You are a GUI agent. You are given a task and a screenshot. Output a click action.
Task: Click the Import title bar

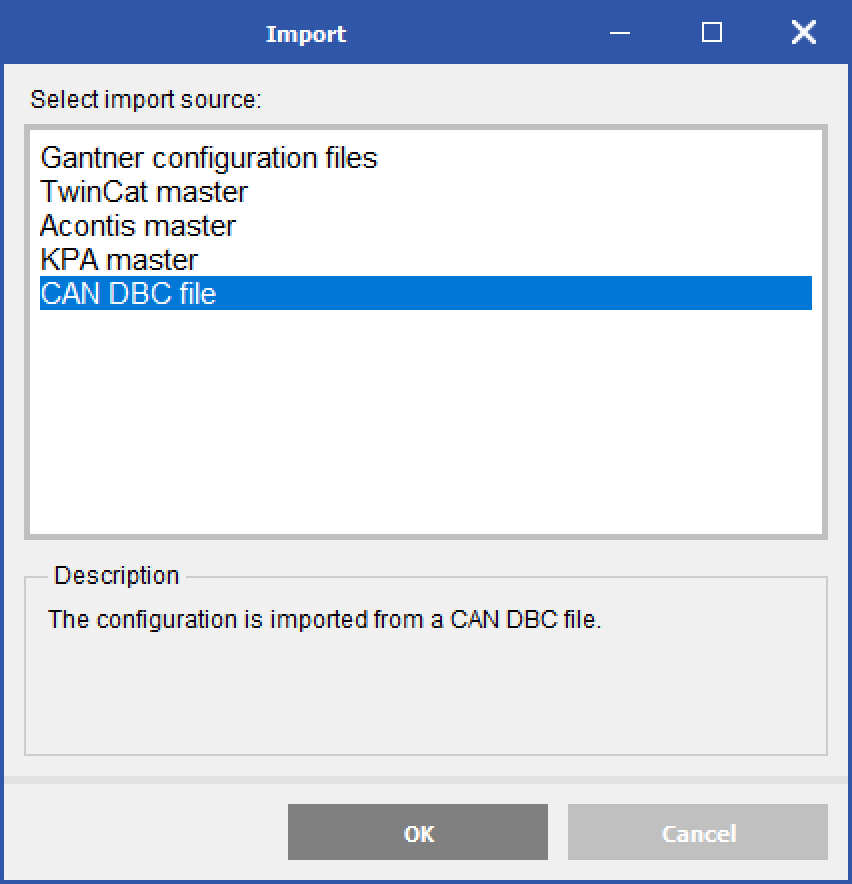[x=306, y=33]
